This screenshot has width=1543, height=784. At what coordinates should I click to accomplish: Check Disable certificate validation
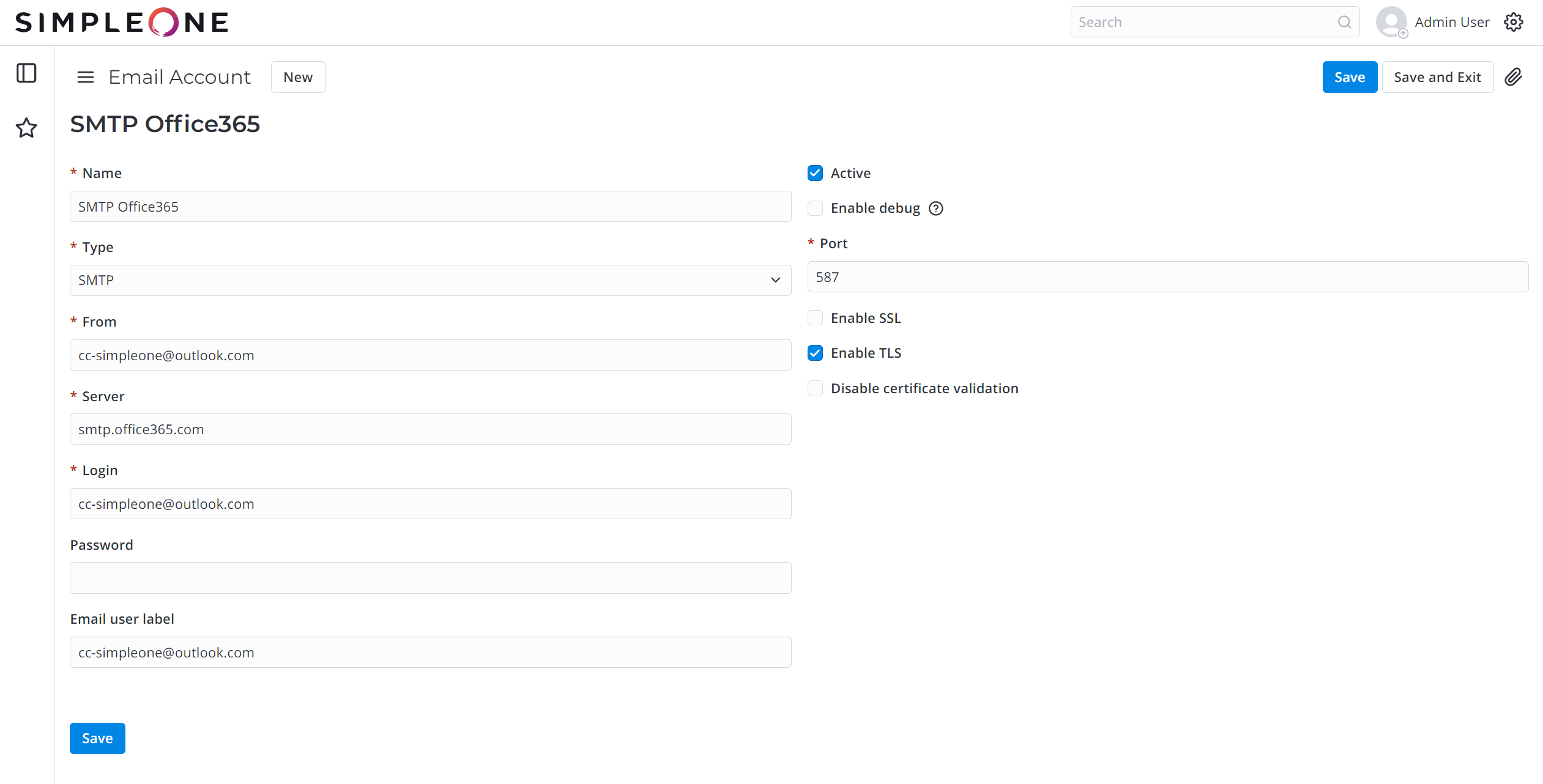click(815, 388)
